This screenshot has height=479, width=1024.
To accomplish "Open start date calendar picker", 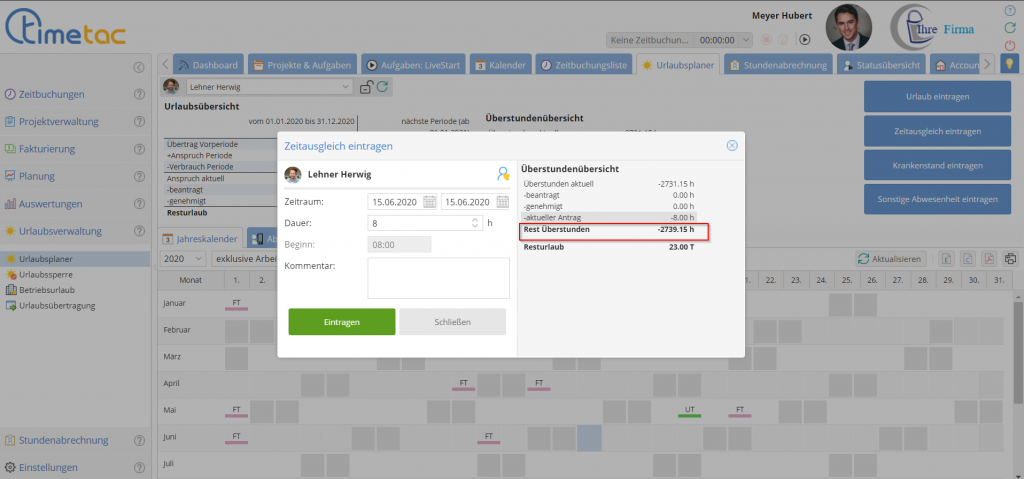I will coord(429,202).
